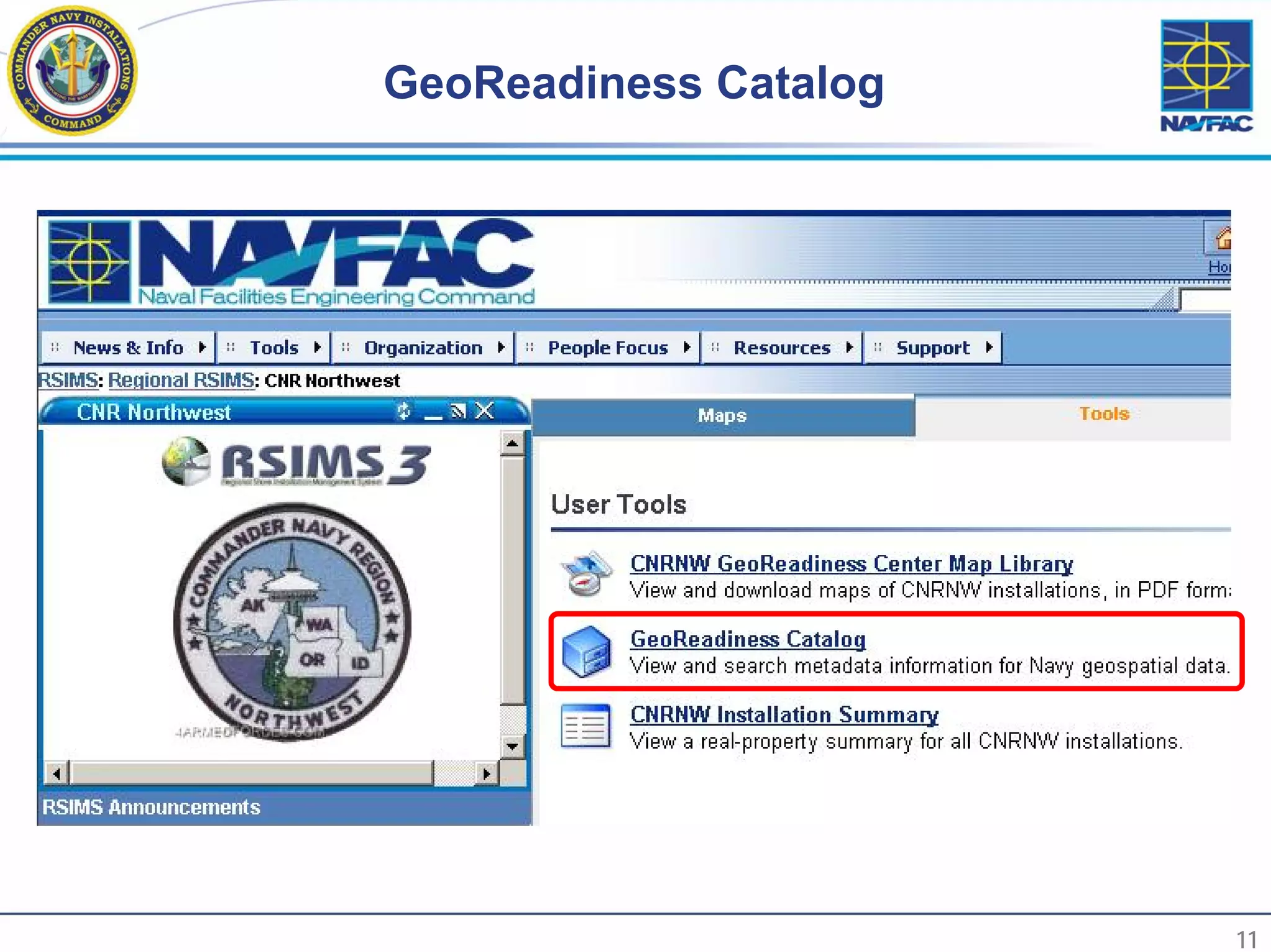Click scroll right arrow in CNR Northwest panel

point(487,774)
